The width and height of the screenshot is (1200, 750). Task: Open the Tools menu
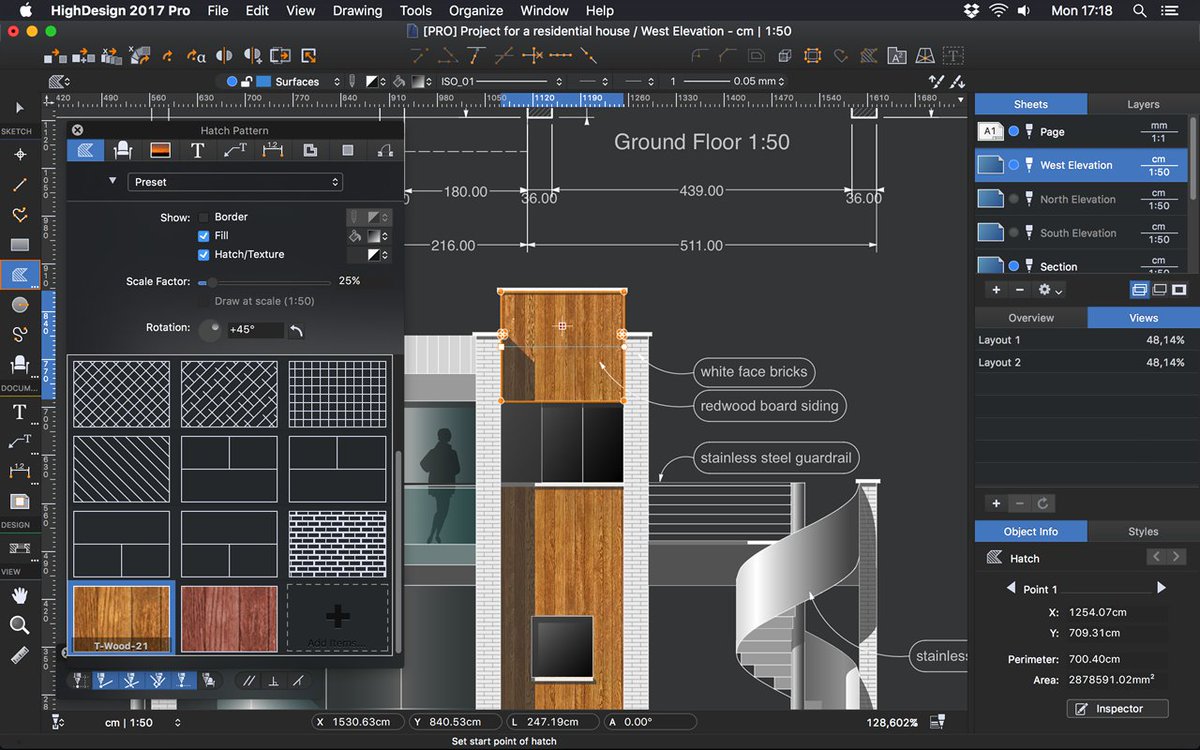pos(416,11)
